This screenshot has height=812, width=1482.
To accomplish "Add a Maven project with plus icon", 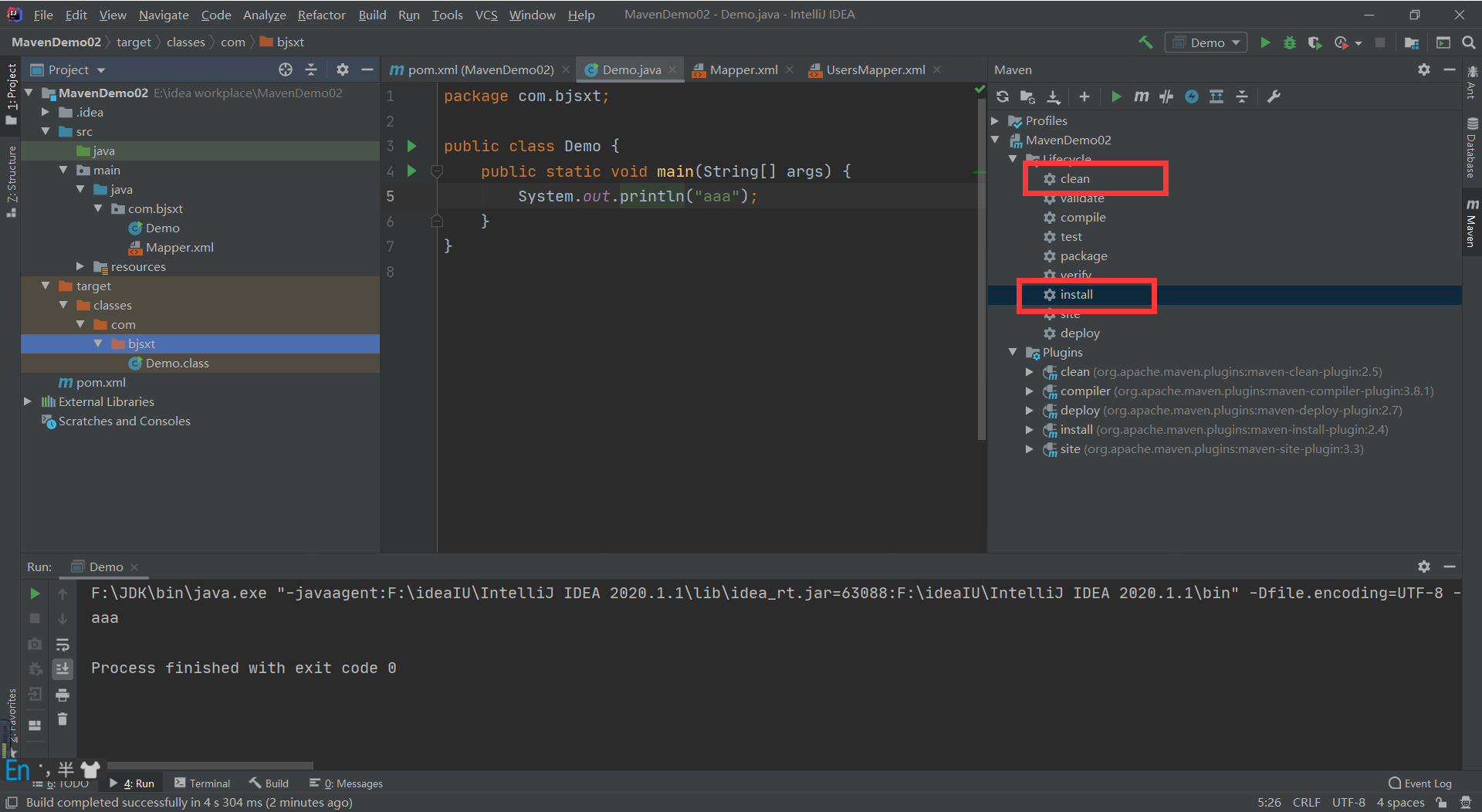I will tap(1084, 96).
